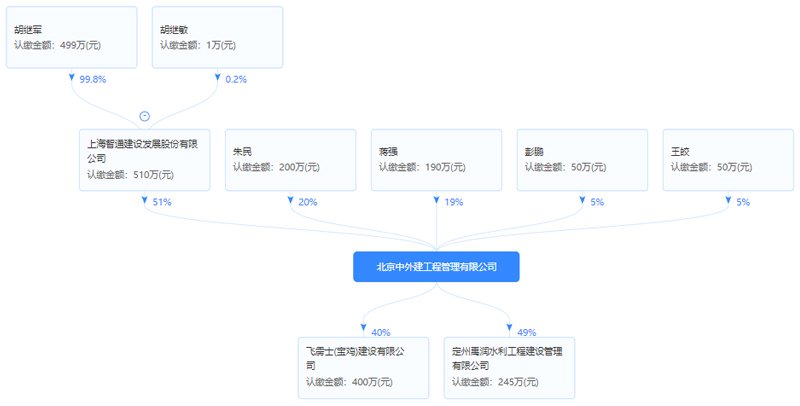The width and height of the screenshot is (800, 406).
Task: Click the 认缴金额: 1万(元) text
Action: [198, 45]
